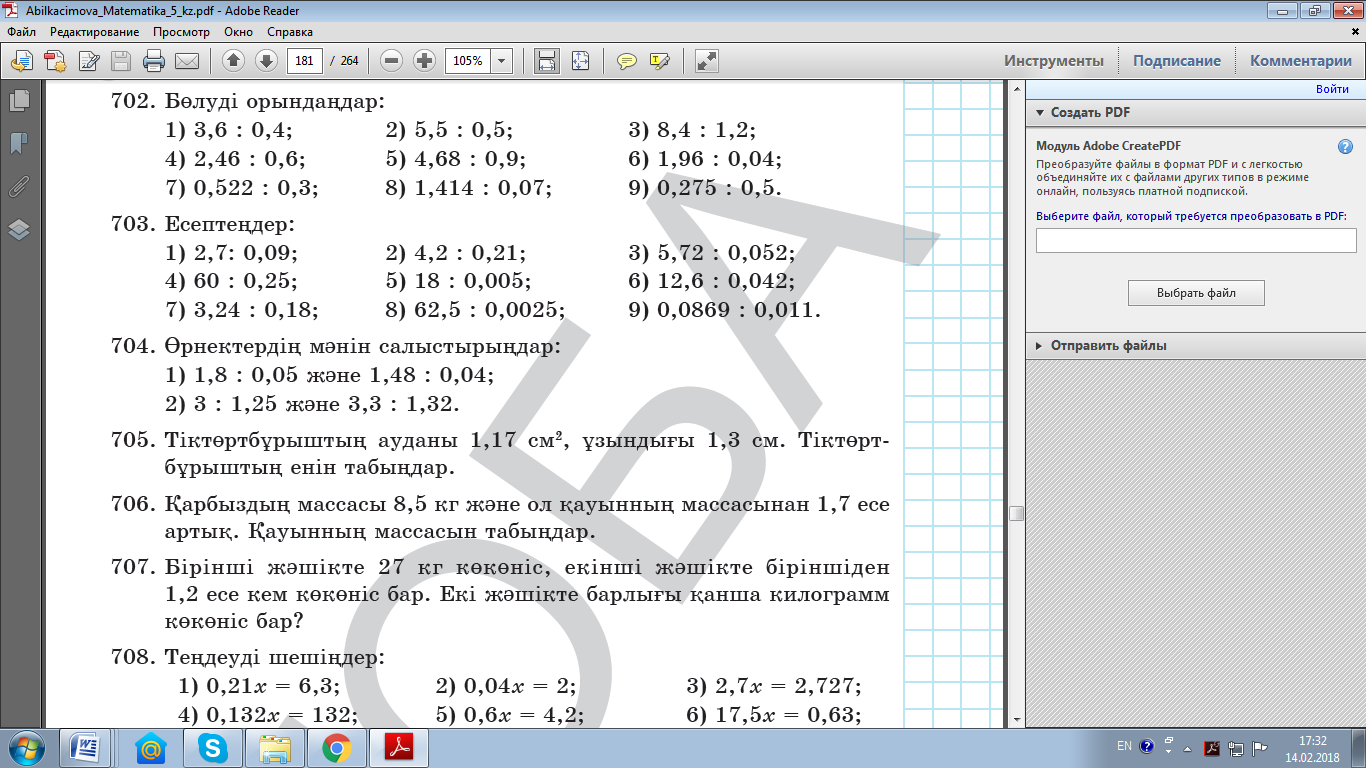Go to the next page arrow

266,61
